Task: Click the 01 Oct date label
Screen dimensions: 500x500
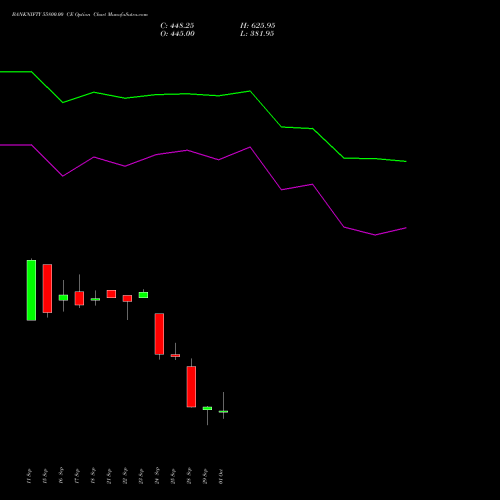Action: point(221,476)
